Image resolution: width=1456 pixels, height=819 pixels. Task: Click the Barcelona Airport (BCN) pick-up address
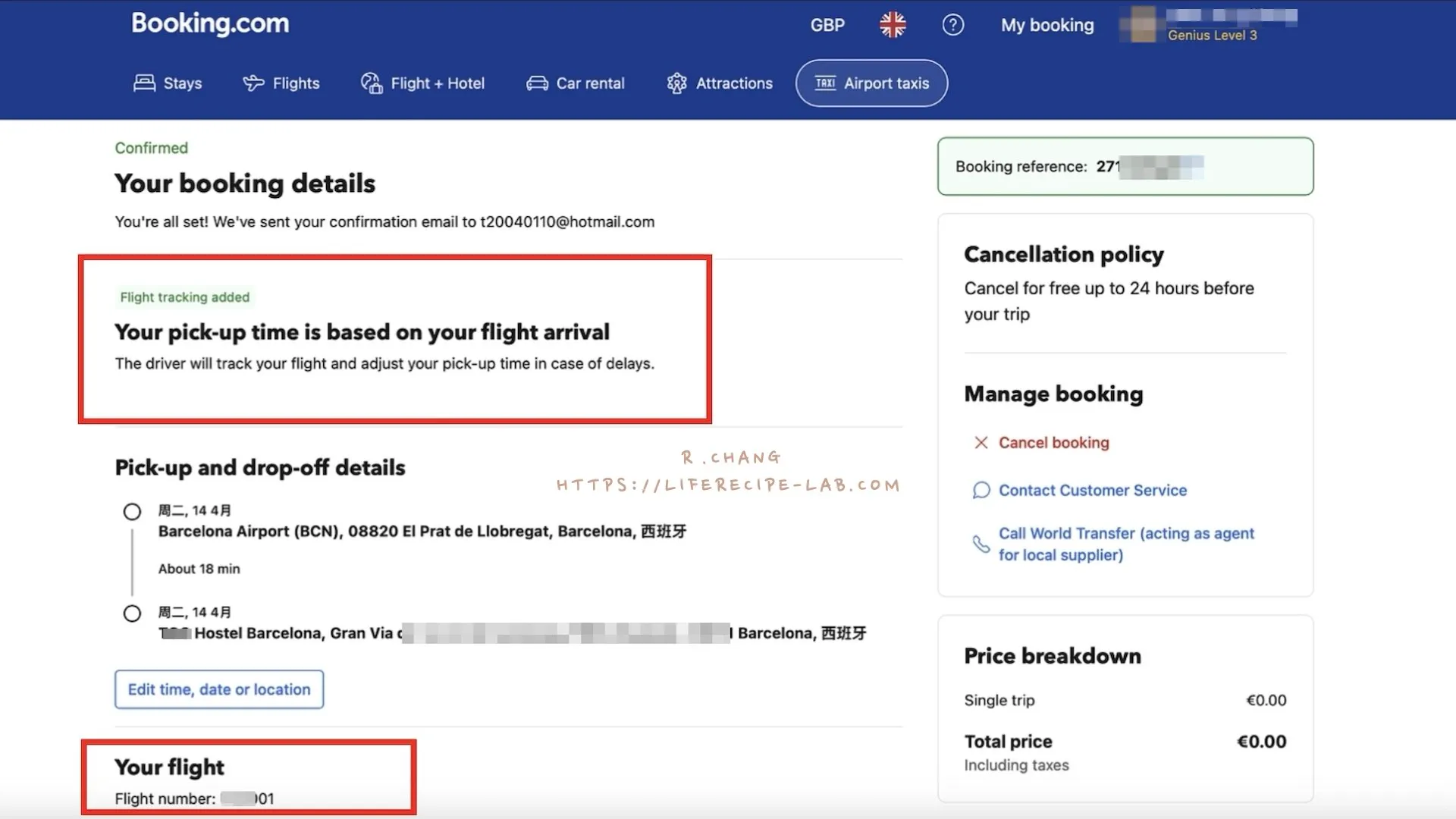coord(422,532)
